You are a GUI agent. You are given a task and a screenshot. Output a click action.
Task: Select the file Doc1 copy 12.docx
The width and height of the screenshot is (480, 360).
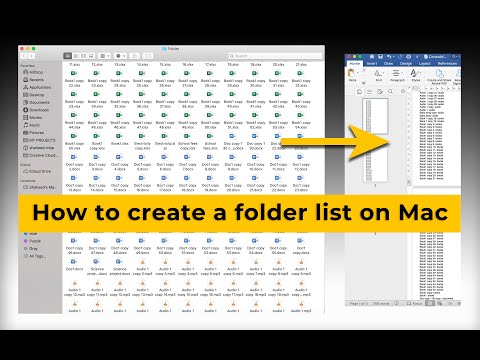click(x=301, y=162)
